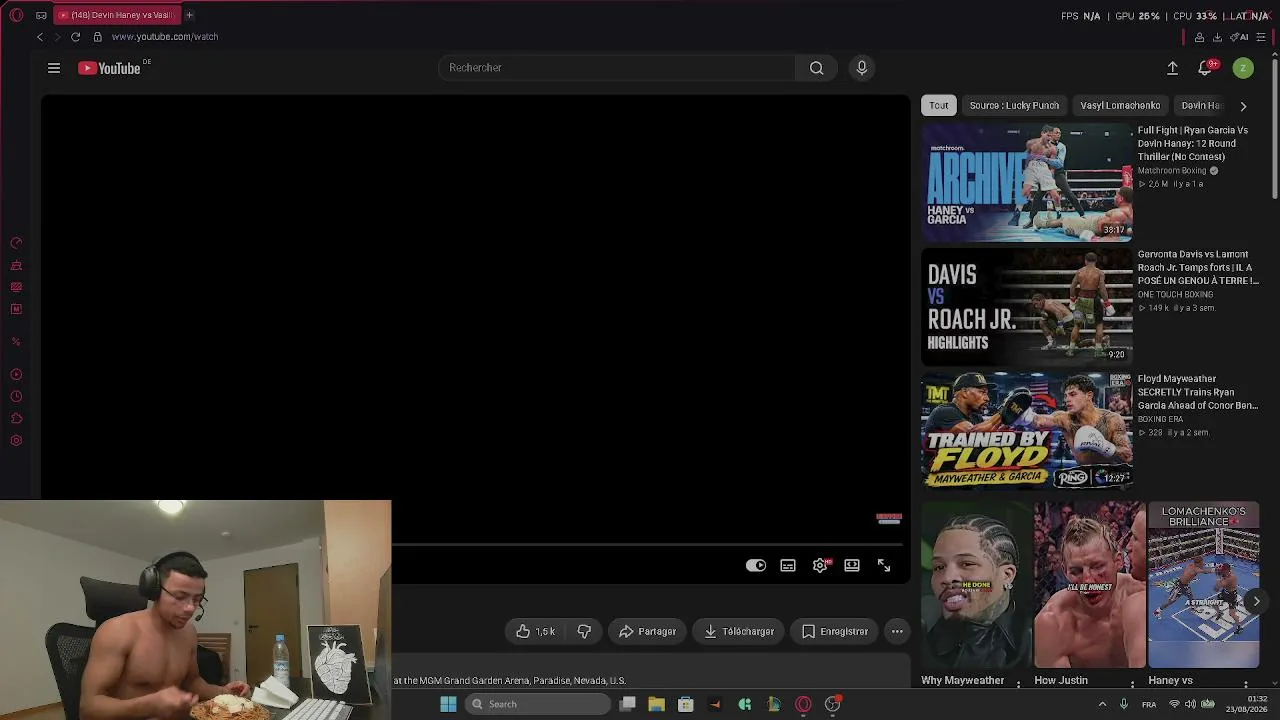Select the Vasyl Lomachenko filter chip
This screenshot has width=1280, height=720.
tap(1120, 106)
